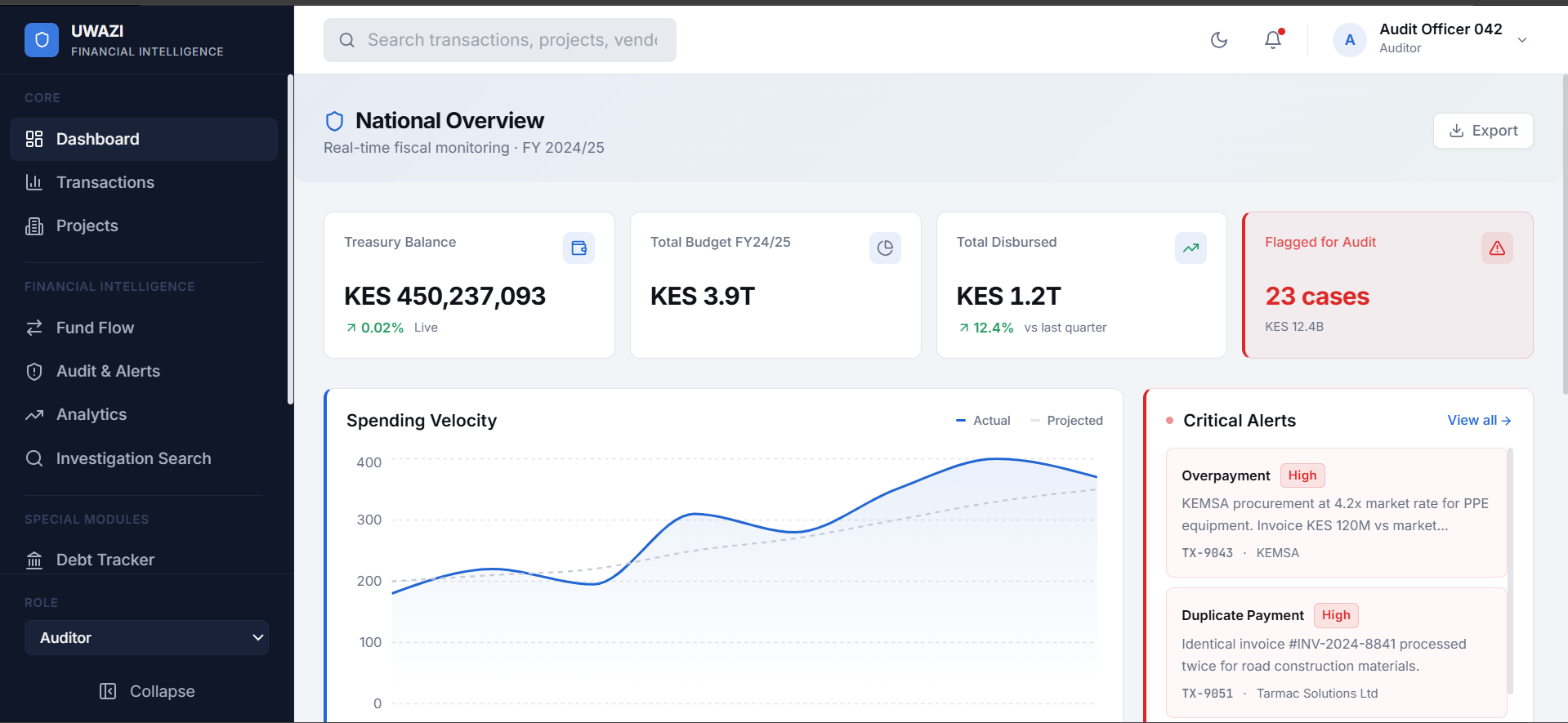This screenshot has width=1568, height=723.
Task: Click the Analytics trend line icon
Action: coord(34,415)
